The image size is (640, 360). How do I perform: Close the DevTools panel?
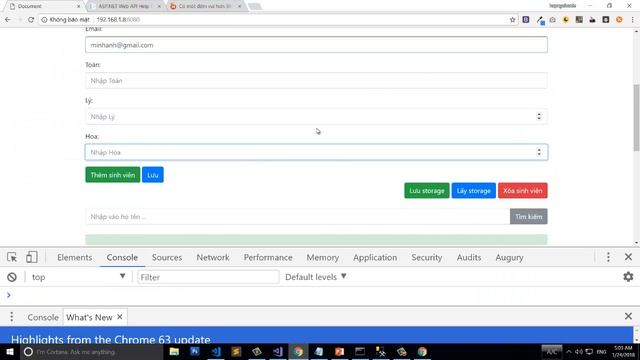pos(628,257)
